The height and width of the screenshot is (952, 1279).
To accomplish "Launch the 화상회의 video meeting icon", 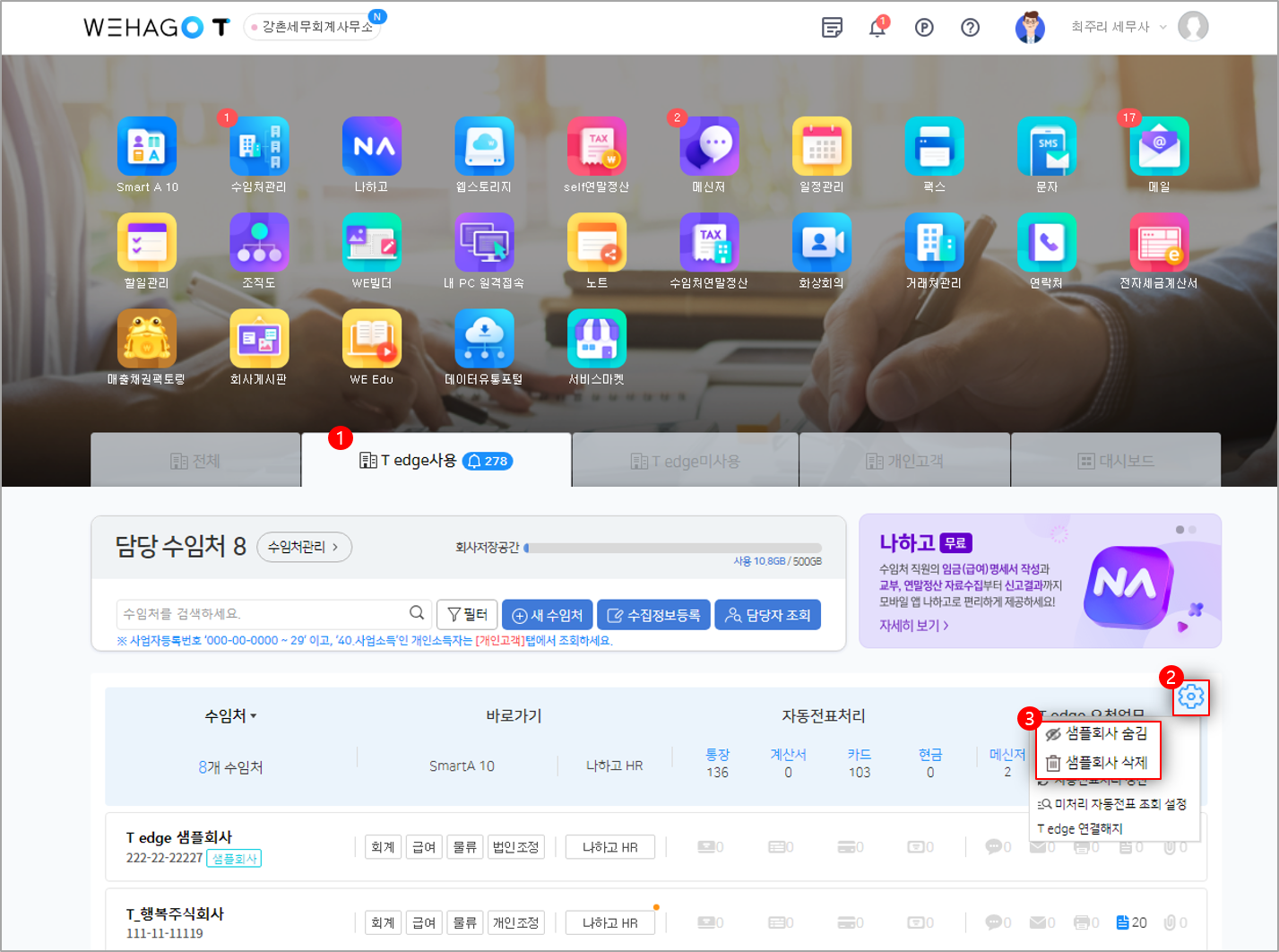I will [821, 243].
